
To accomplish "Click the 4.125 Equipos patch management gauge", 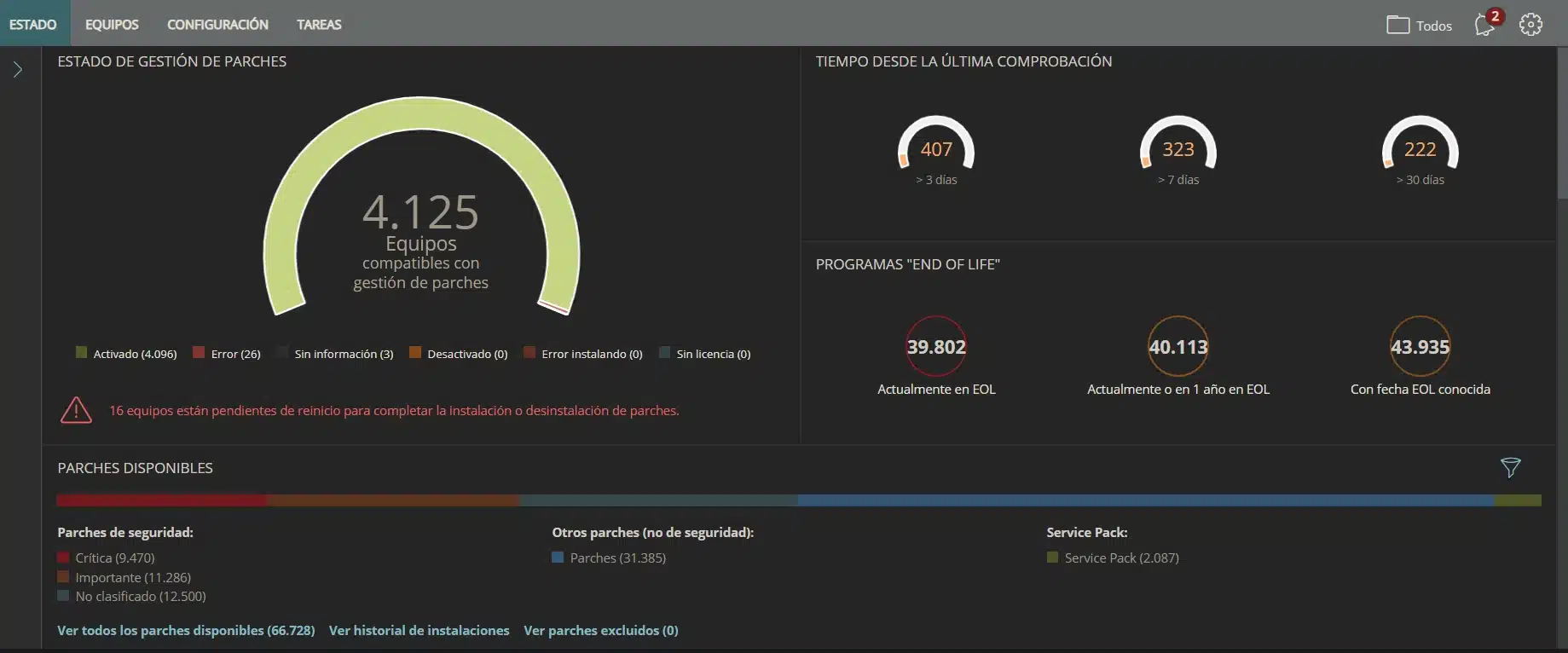I will click(421, 206).
